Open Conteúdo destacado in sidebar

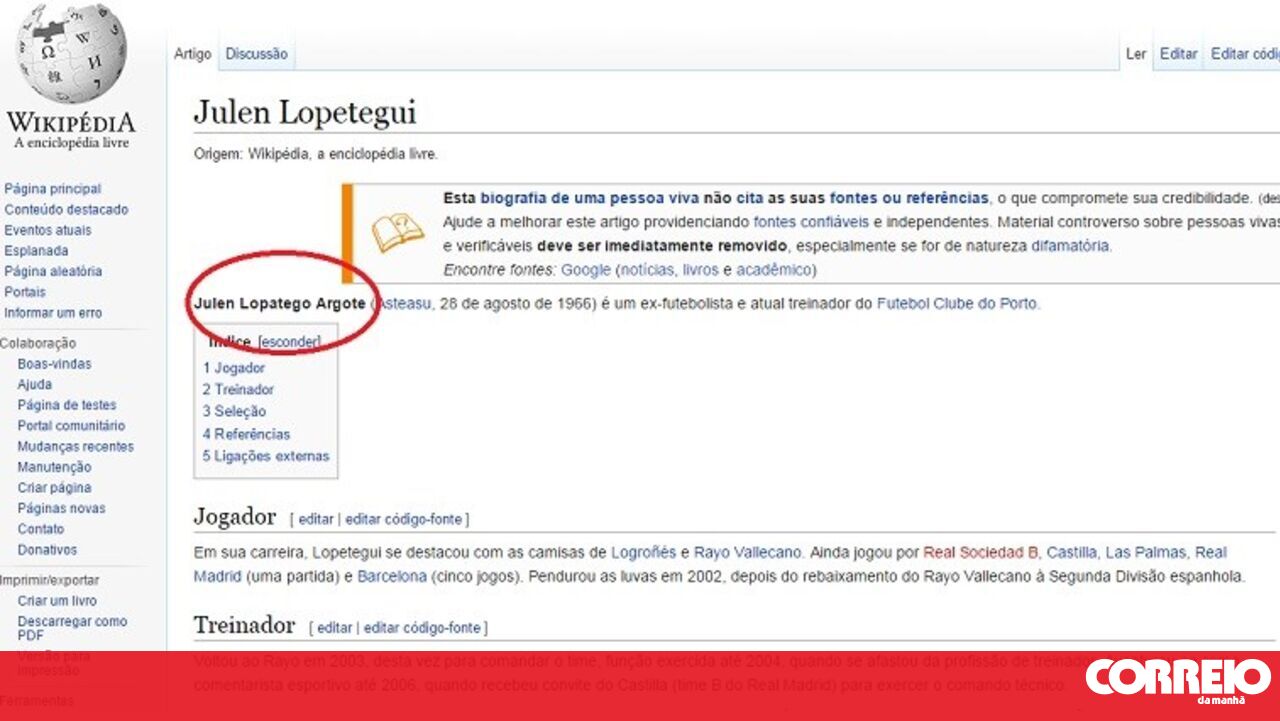(x=66, y=210)
